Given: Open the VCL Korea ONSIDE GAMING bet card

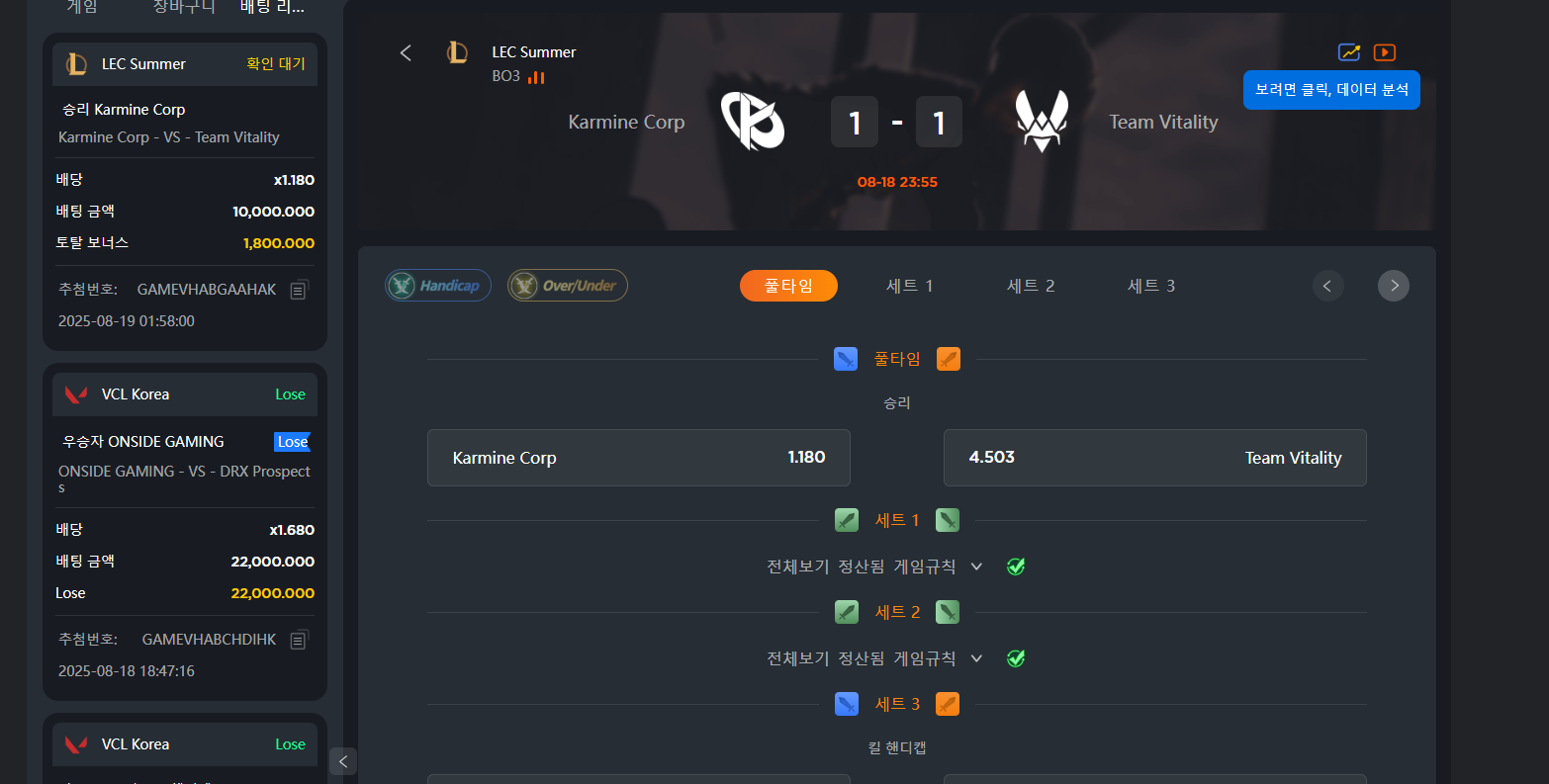Looking at the screenshot, I should [185, 532].
